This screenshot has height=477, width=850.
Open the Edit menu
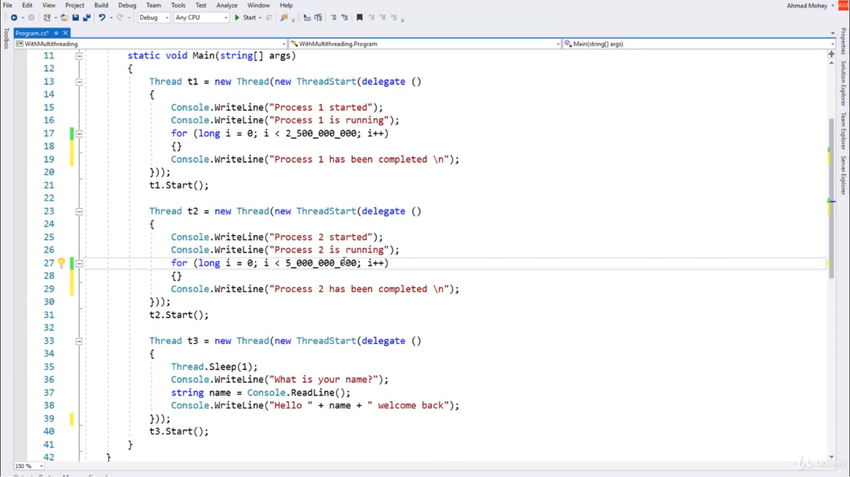click(27, 5)
